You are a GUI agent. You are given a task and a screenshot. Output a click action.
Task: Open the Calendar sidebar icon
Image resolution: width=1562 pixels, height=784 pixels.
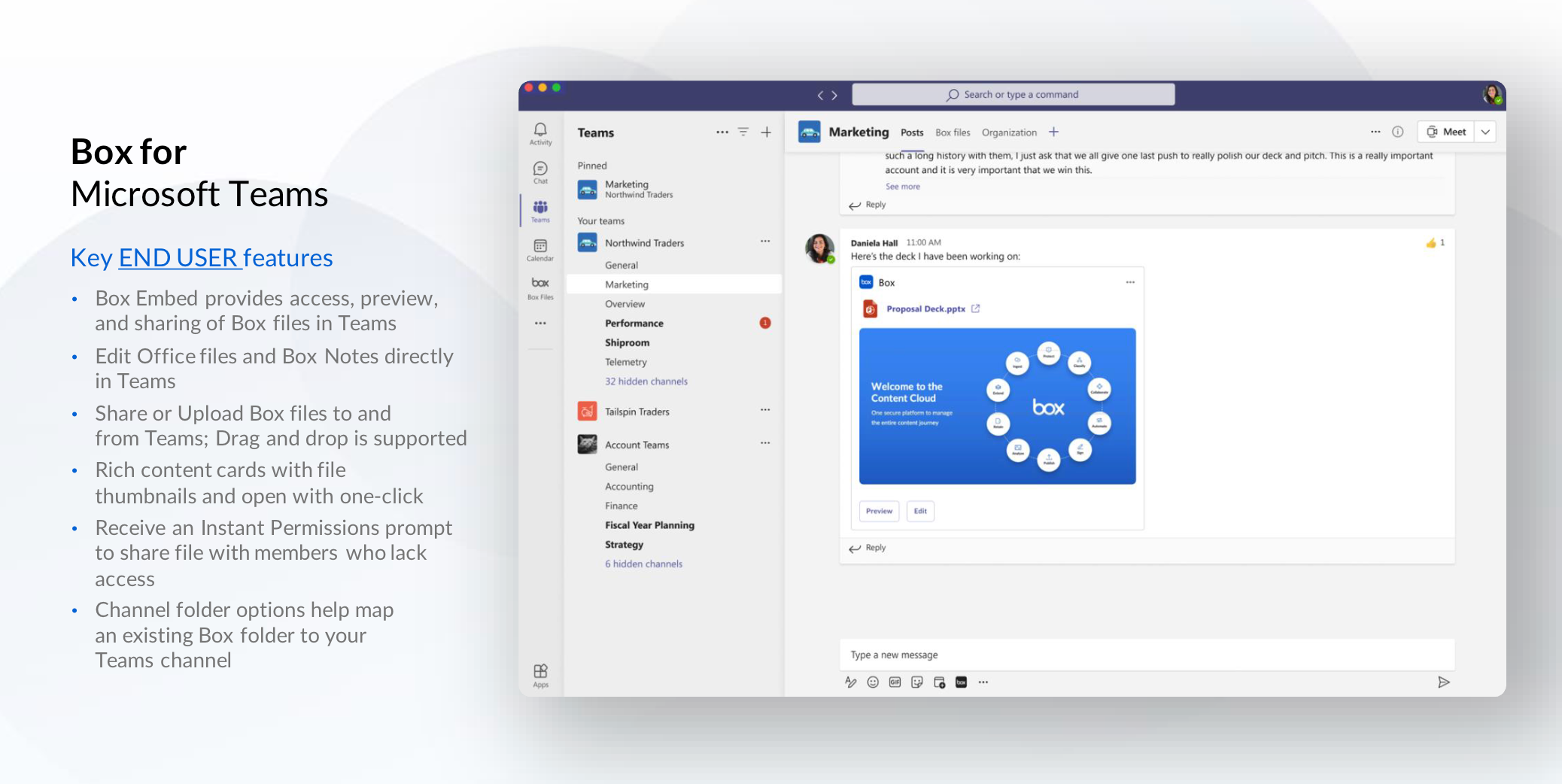[540, 250]
